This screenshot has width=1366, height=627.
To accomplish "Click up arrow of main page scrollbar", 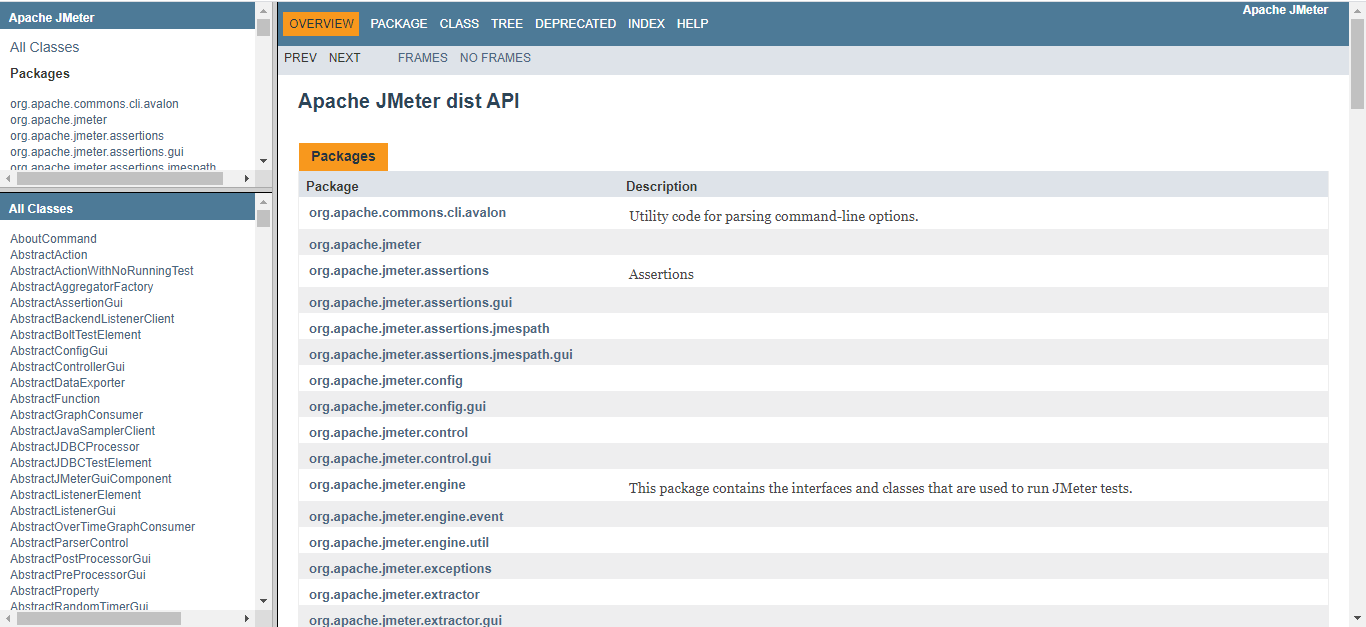I will (1357, 9).
